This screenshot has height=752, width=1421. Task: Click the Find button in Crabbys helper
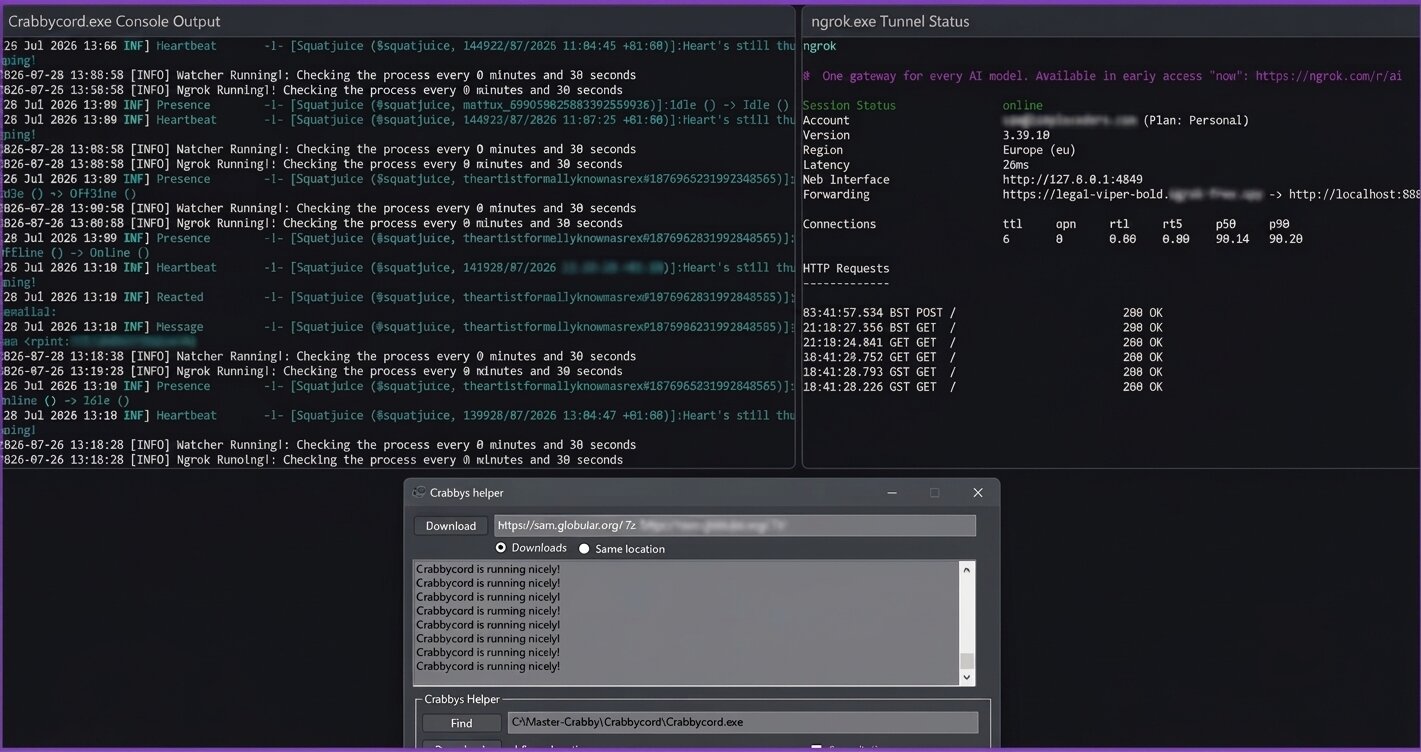[x=461, y=723]
